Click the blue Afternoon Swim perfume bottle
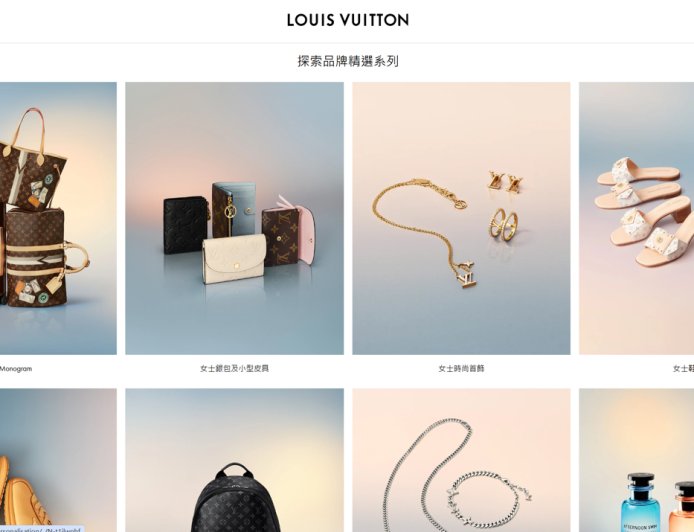 (641, 503)
